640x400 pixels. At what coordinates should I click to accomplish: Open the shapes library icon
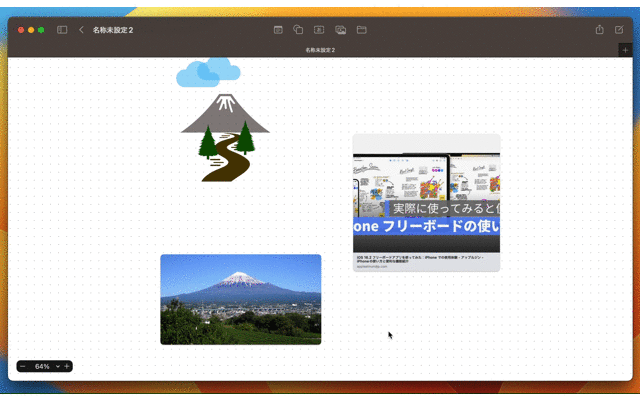pyautogui.click(x=298, y=29)
